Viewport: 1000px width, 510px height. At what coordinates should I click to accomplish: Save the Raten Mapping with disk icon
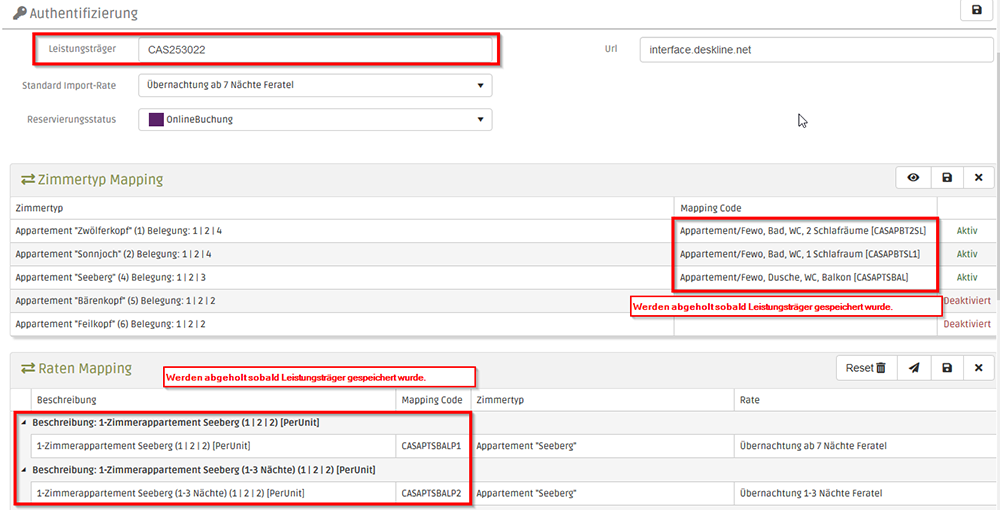(x=946, y=368)
